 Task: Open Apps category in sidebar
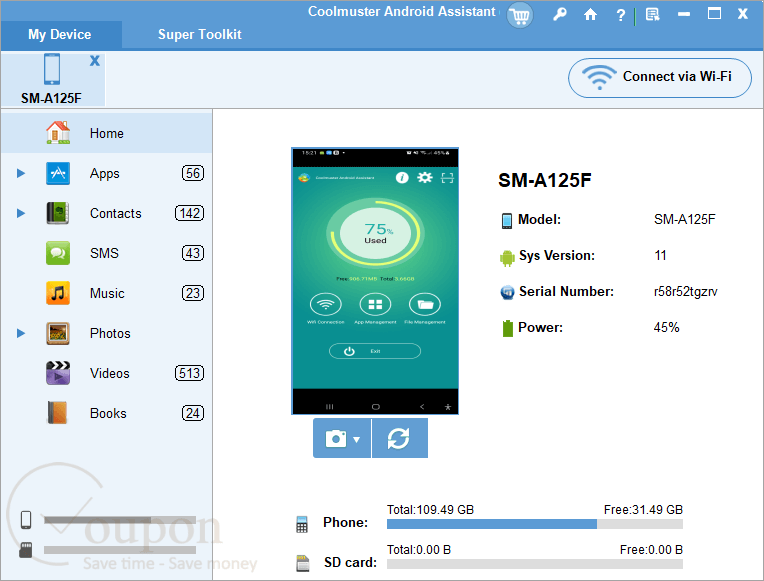107,174
